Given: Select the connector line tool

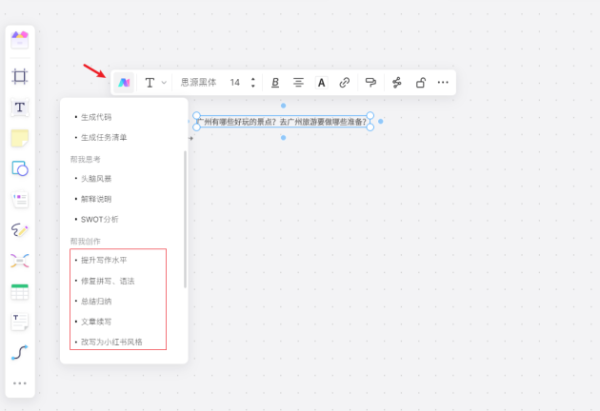Looking at the screenshot, I should 19,352.
